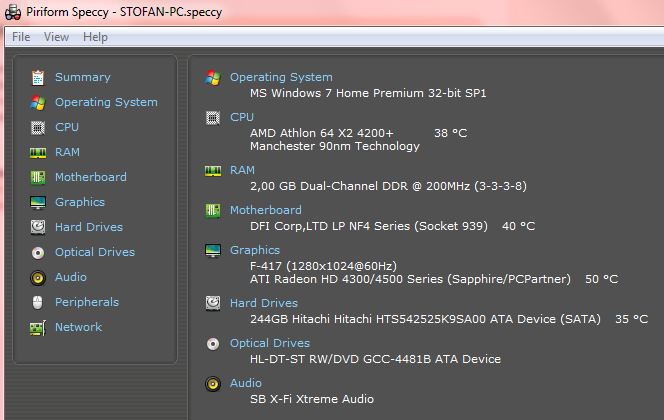Click the Network icon in sidebar
664x420 pixels.
38,327
